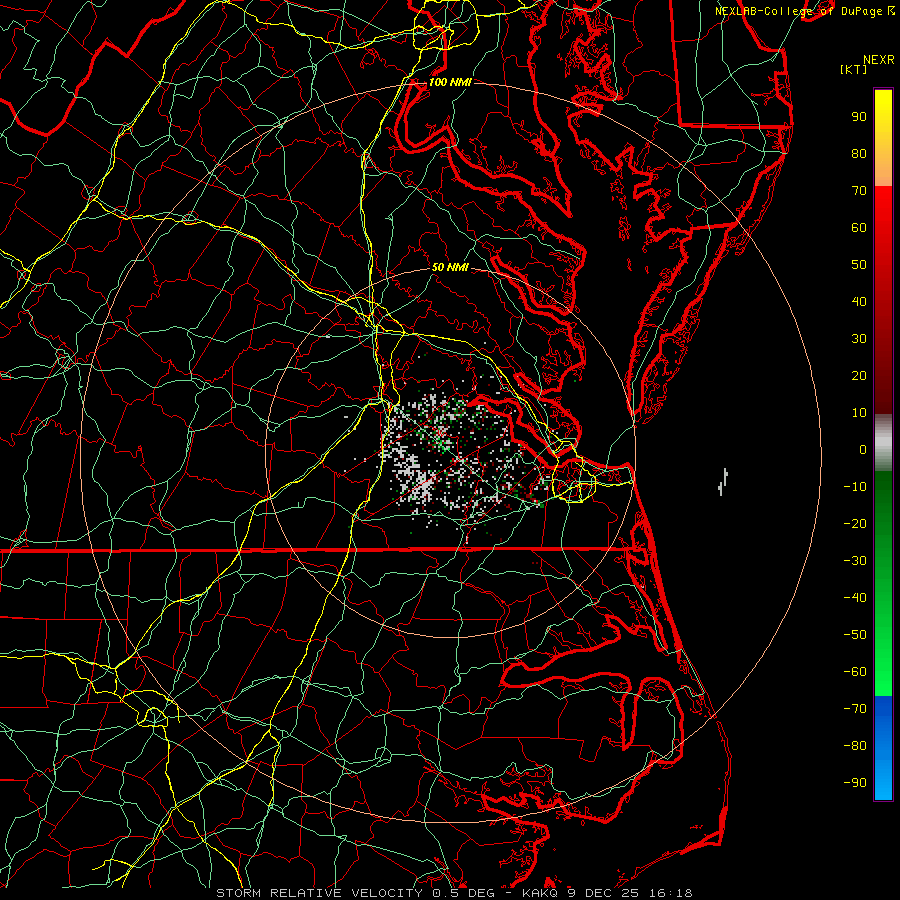Click the 100 NMI range ring label
Image resolution: width=900 pixels, height=900 pixels.
pos(450,83)
